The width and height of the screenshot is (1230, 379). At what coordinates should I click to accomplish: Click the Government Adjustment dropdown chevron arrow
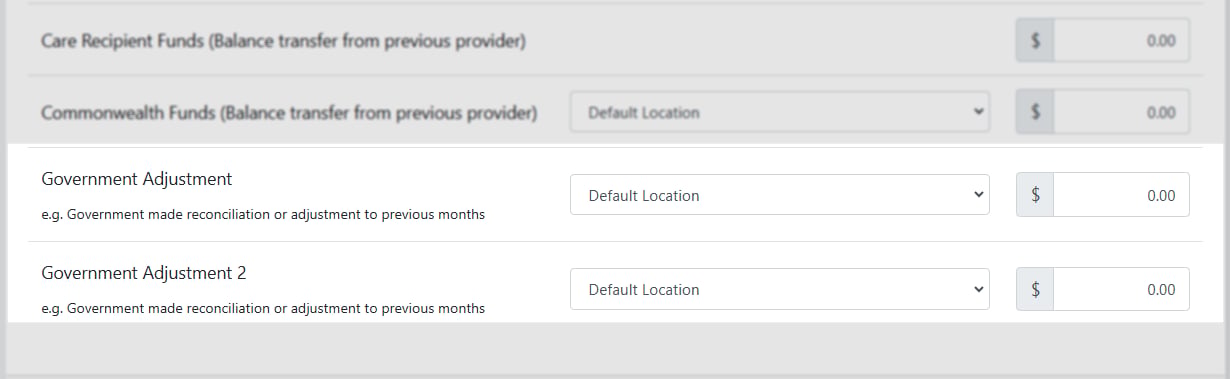(978, 195)
